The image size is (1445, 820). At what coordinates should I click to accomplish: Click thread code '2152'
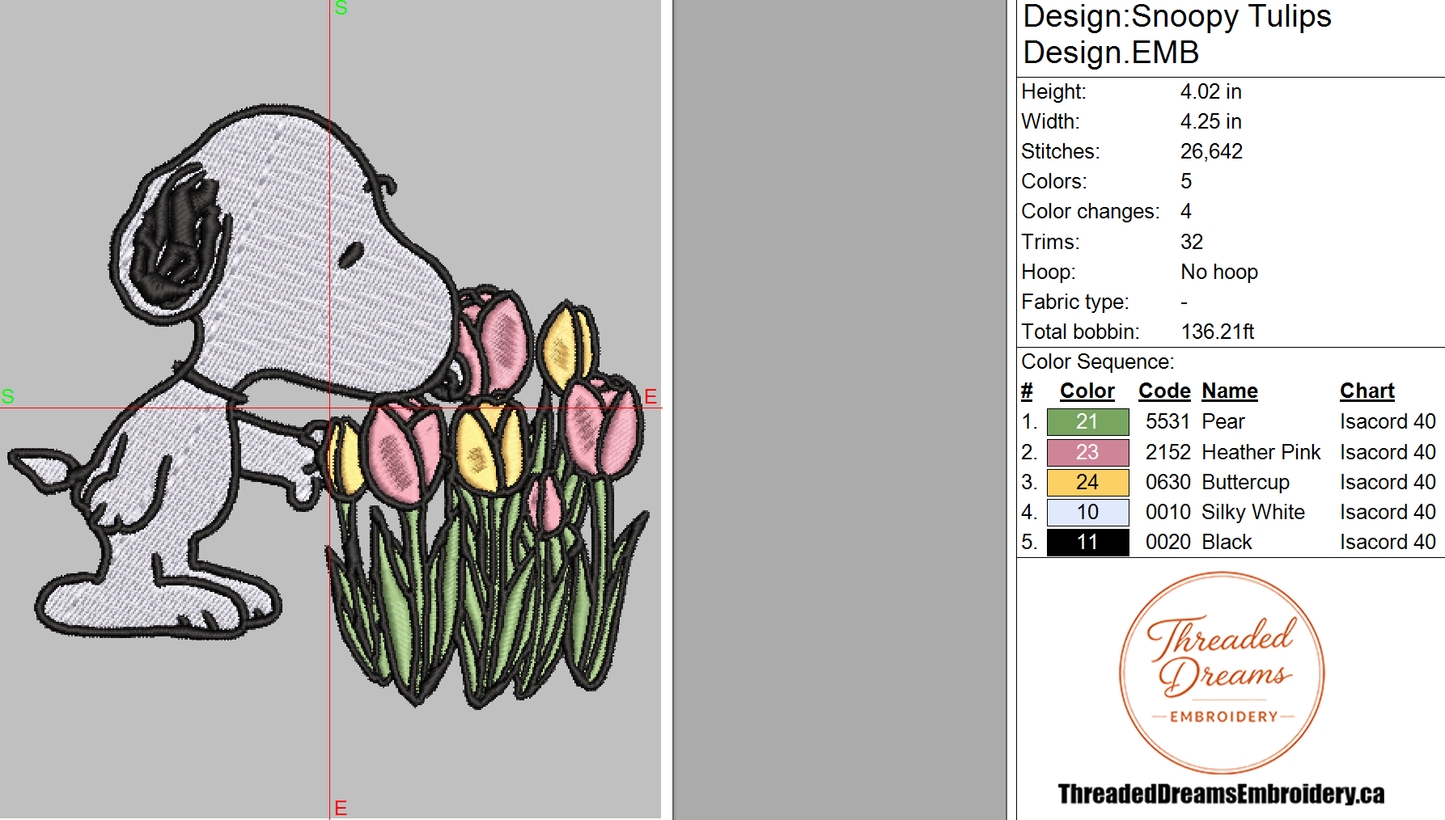coord(1168,452)
